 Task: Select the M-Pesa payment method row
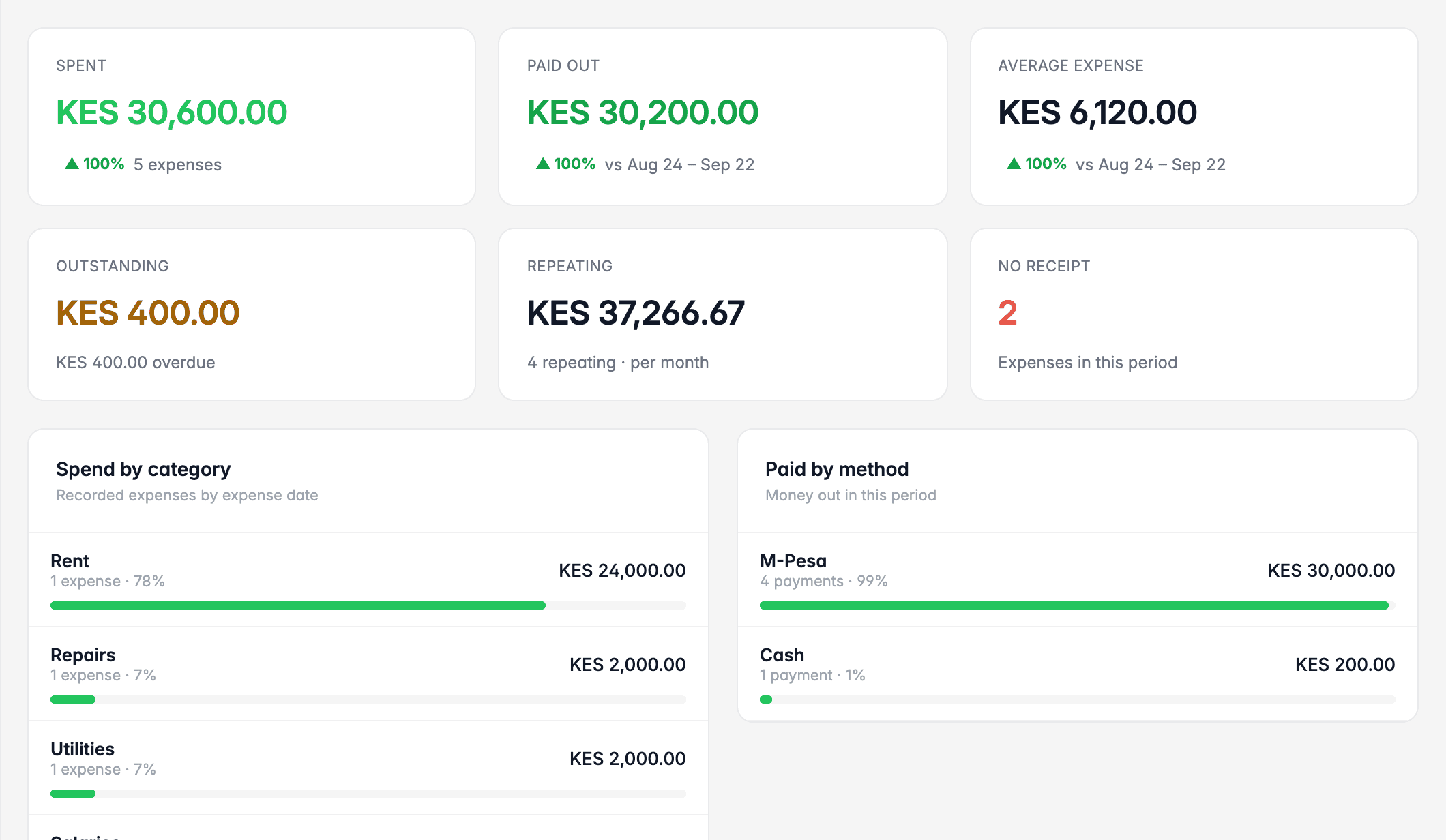(1078, 580)
